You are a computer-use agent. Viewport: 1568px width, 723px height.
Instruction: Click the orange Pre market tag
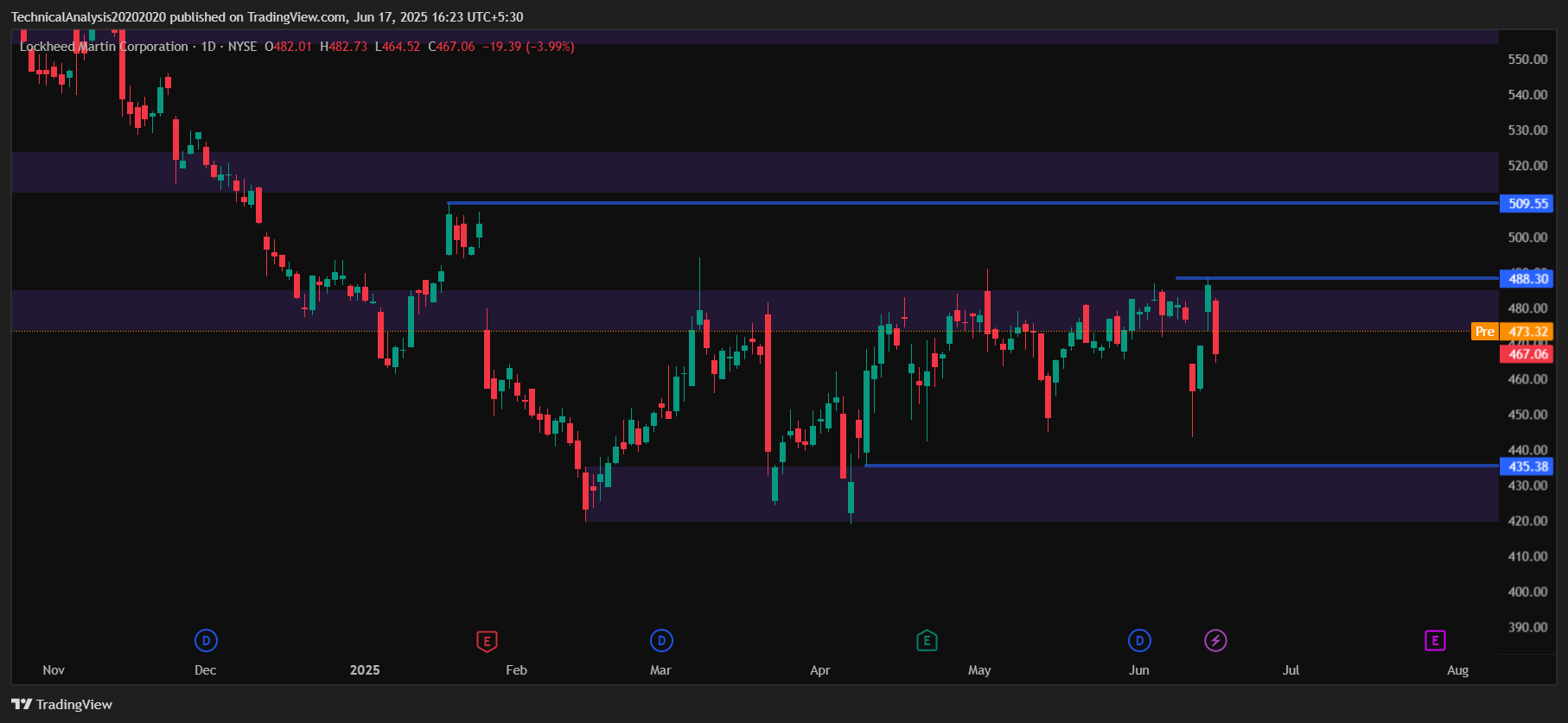pyautogui.click(x=1484, y=332)
